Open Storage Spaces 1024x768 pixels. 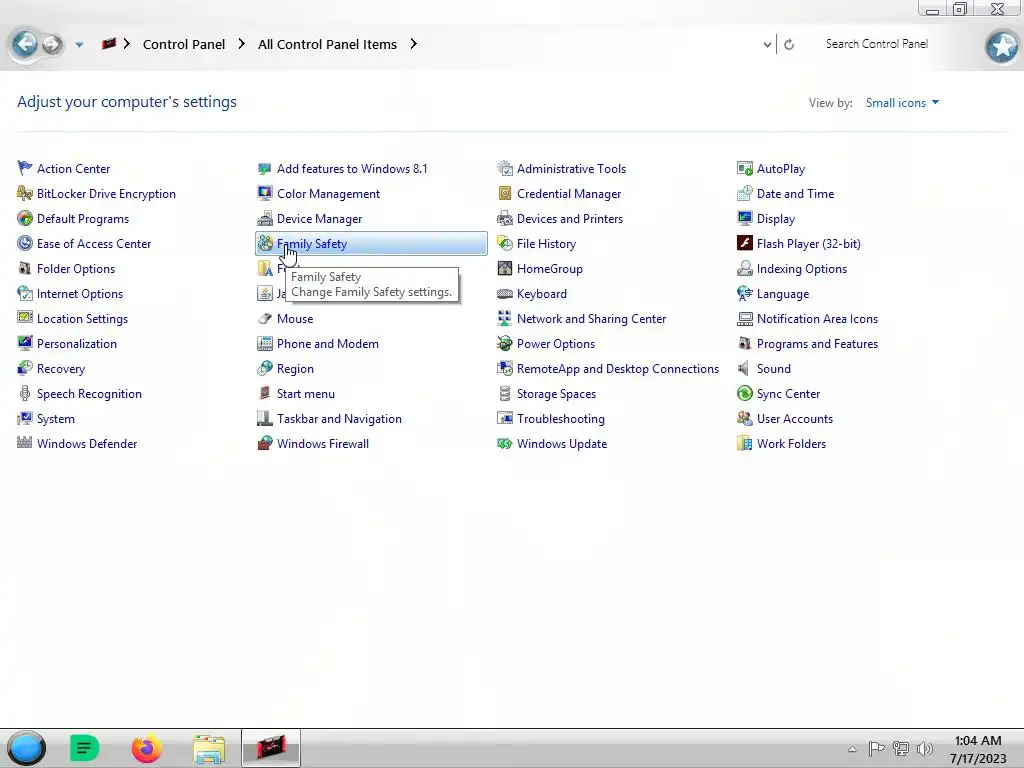556,394
